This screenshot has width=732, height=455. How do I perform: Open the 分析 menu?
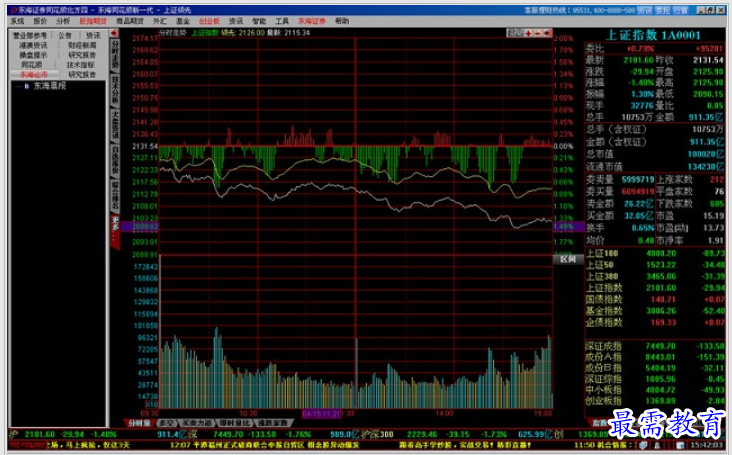(63, 21)
